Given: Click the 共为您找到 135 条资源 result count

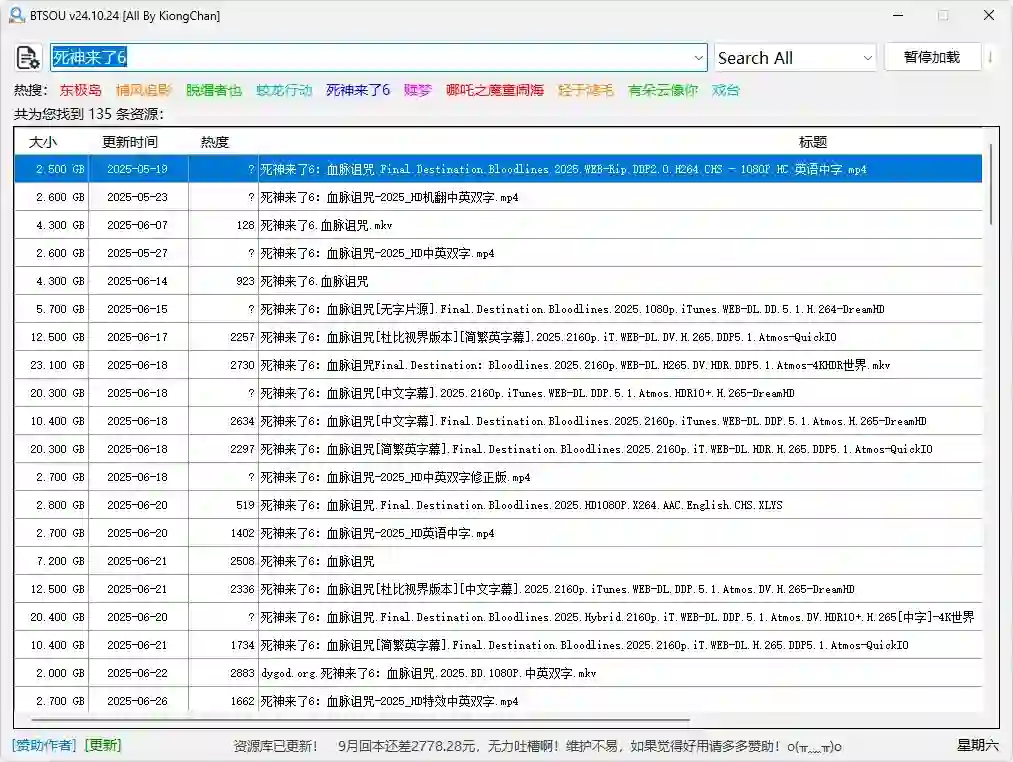Looking at the screenshot, I should coord(89,114).
